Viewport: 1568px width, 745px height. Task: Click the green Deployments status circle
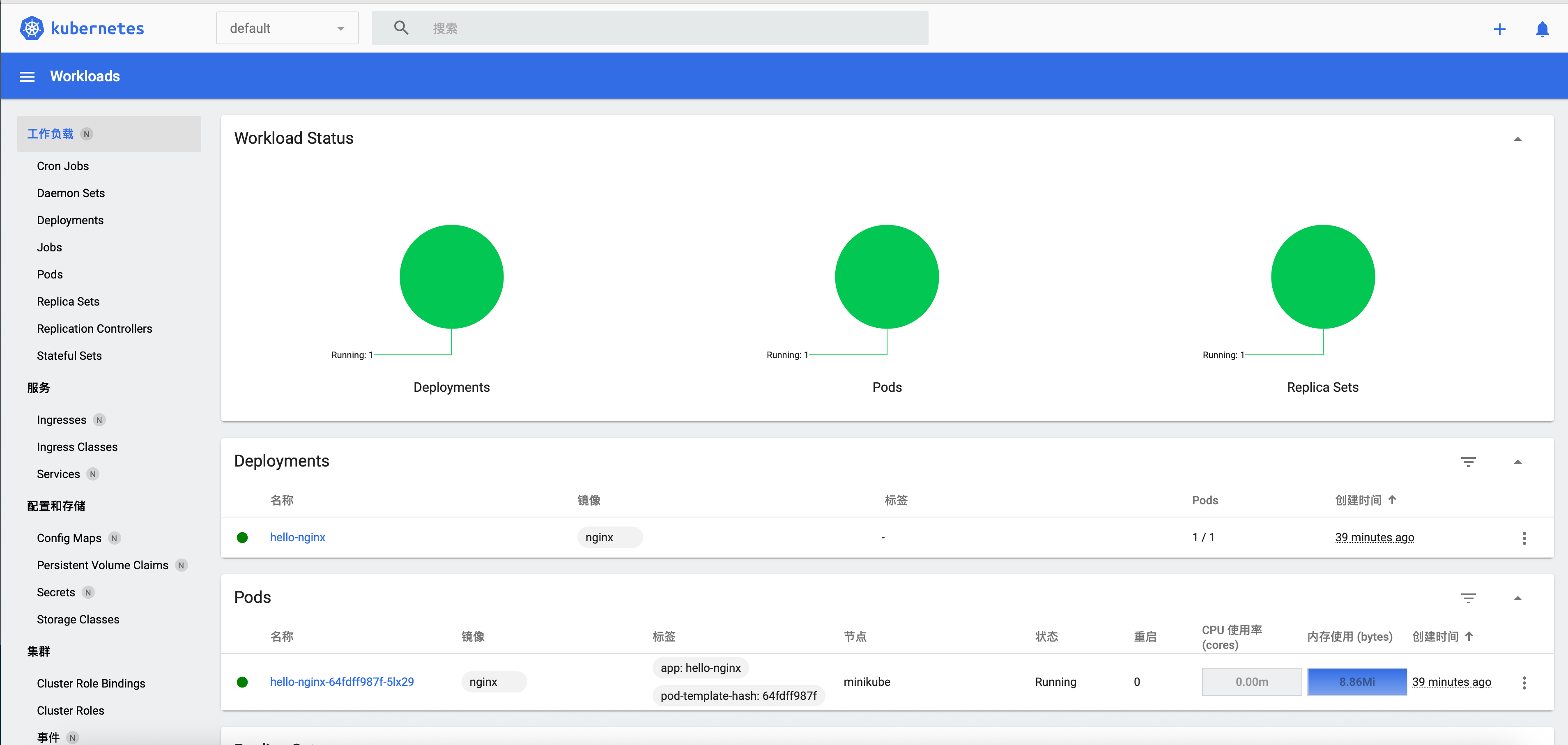452,277
